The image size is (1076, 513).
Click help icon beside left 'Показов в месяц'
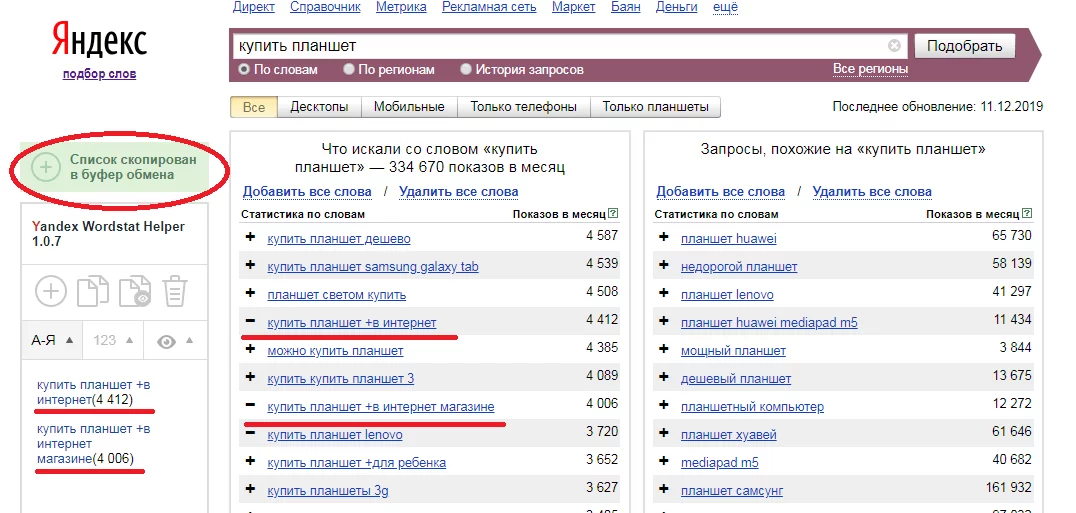tap(613, 214)
